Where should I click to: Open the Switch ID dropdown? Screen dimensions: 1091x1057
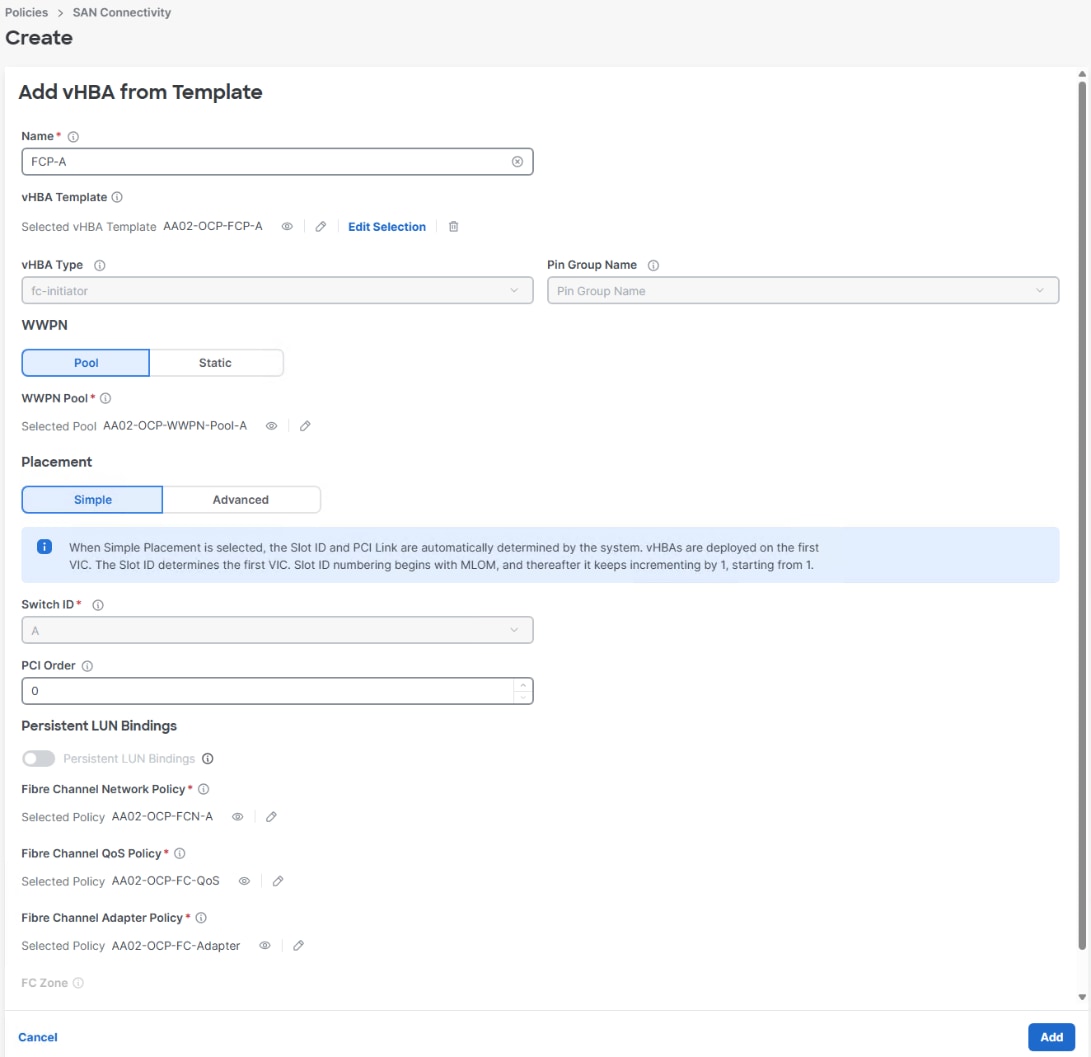tap(277, 630)
